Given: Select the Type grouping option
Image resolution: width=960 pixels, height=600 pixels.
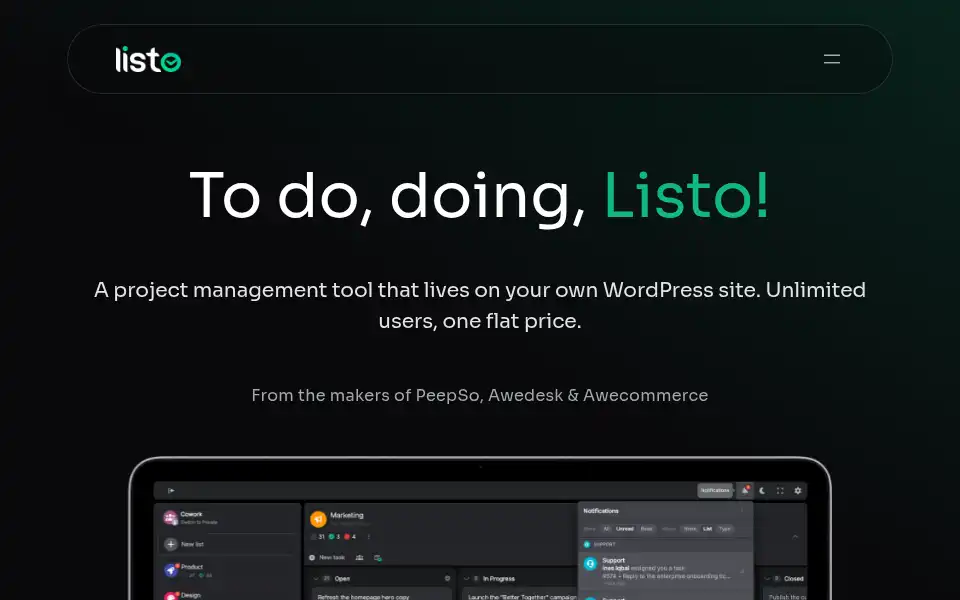Looking at the screenshot, I should (x=725, y=529).
